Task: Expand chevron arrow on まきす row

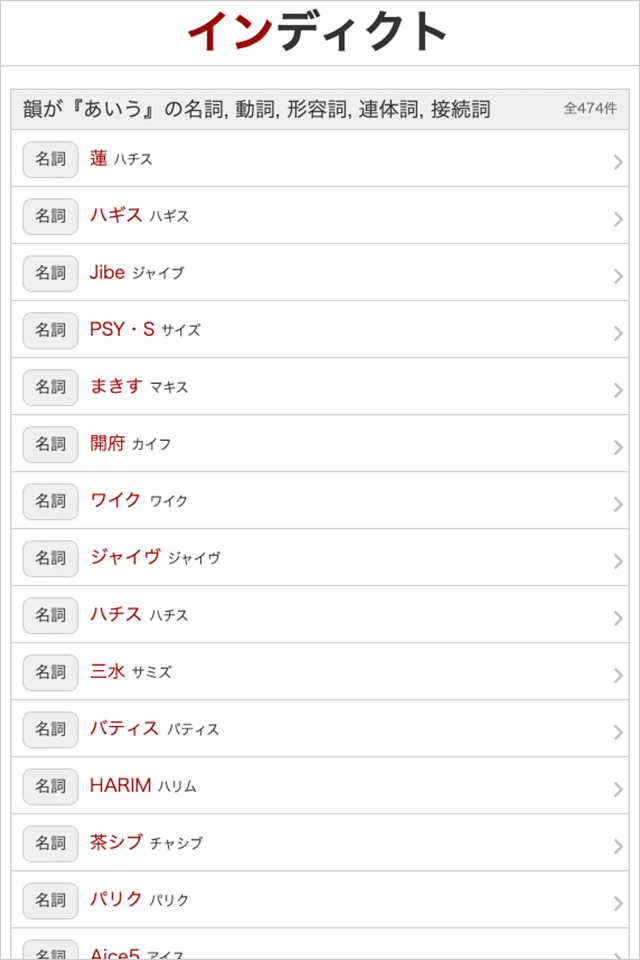Action: pyautogui.click(x=618, y=390)
